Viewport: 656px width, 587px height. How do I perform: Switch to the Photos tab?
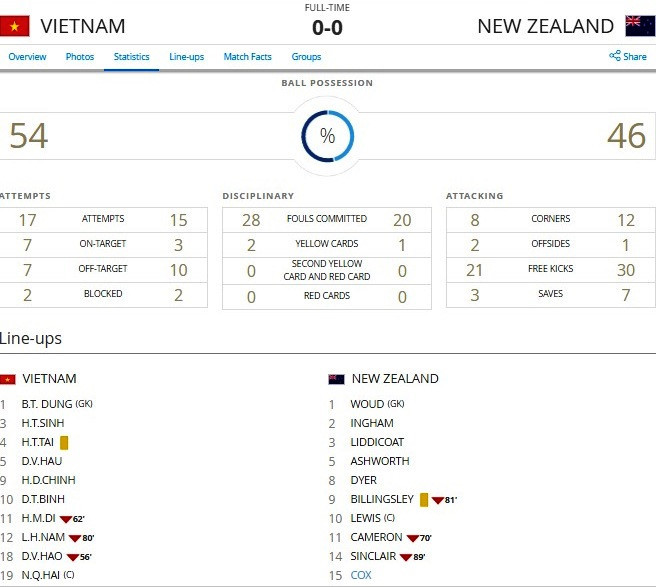pos(80,57)
